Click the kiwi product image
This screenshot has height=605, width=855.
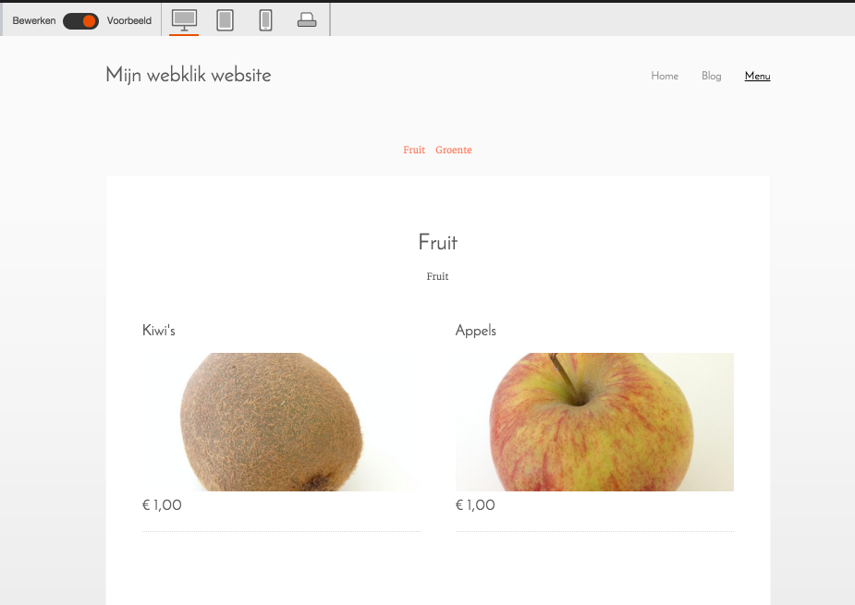281,422
